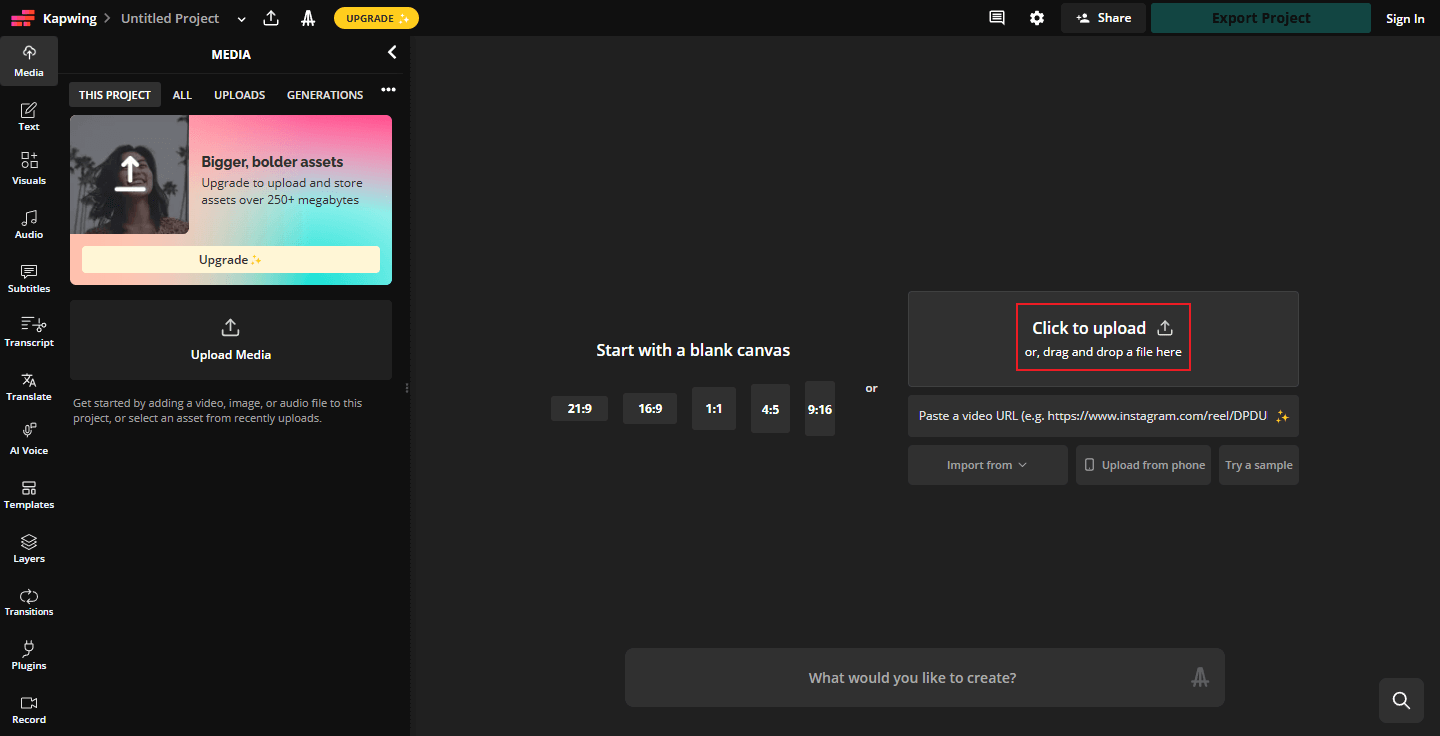Screen dimensions: 1440x736
Task: Open the Layers panel
Action: (28, 547)
